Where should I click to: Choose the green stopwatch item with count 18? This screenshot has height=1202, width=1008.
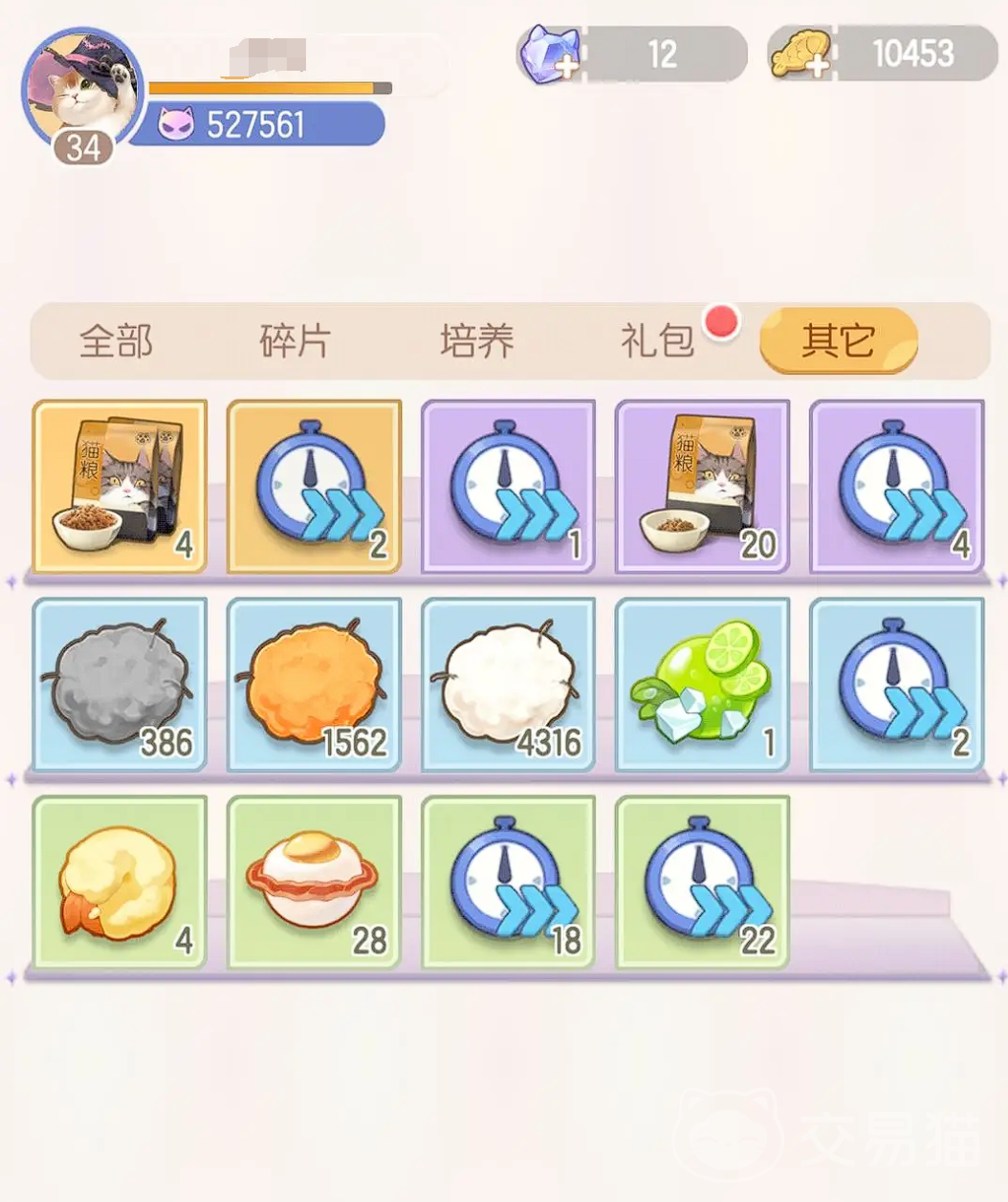tap(508, 883)
